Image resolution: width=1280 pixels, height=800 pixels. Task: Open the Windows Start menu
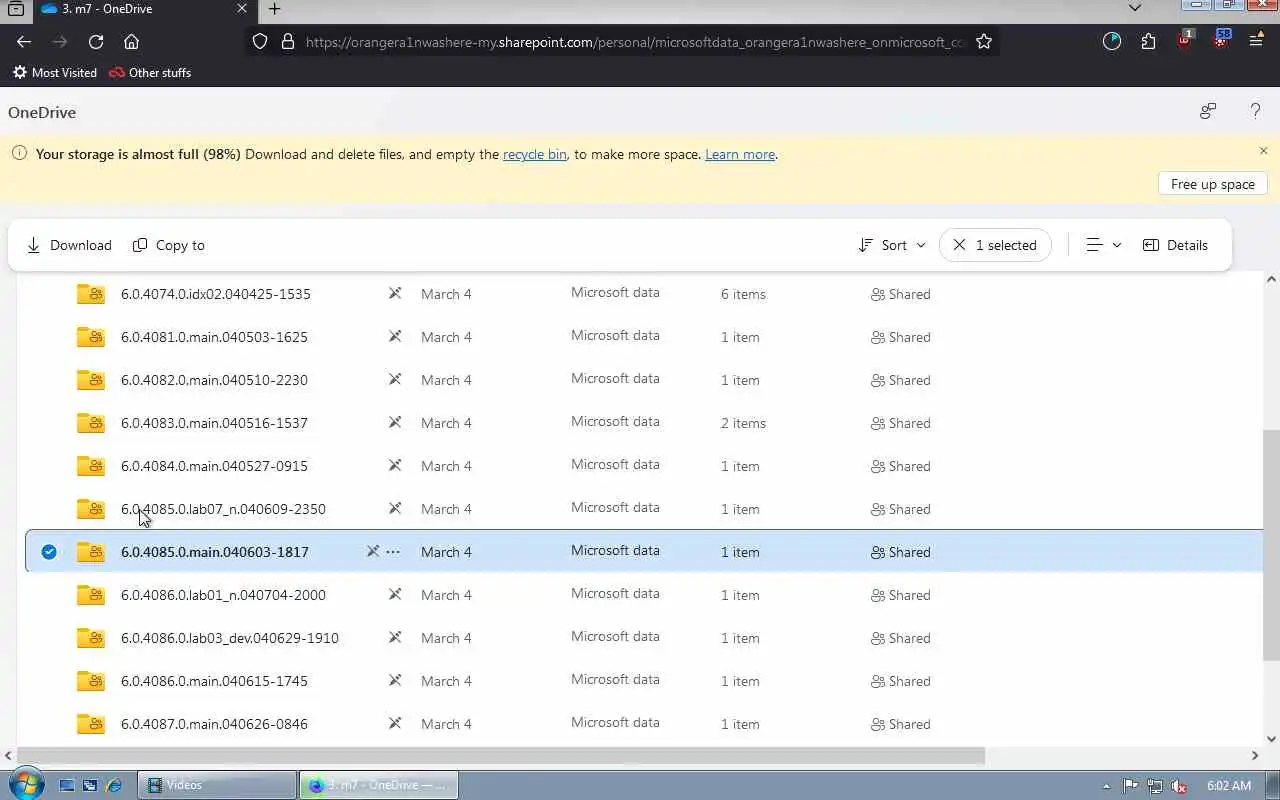(25, 784)
